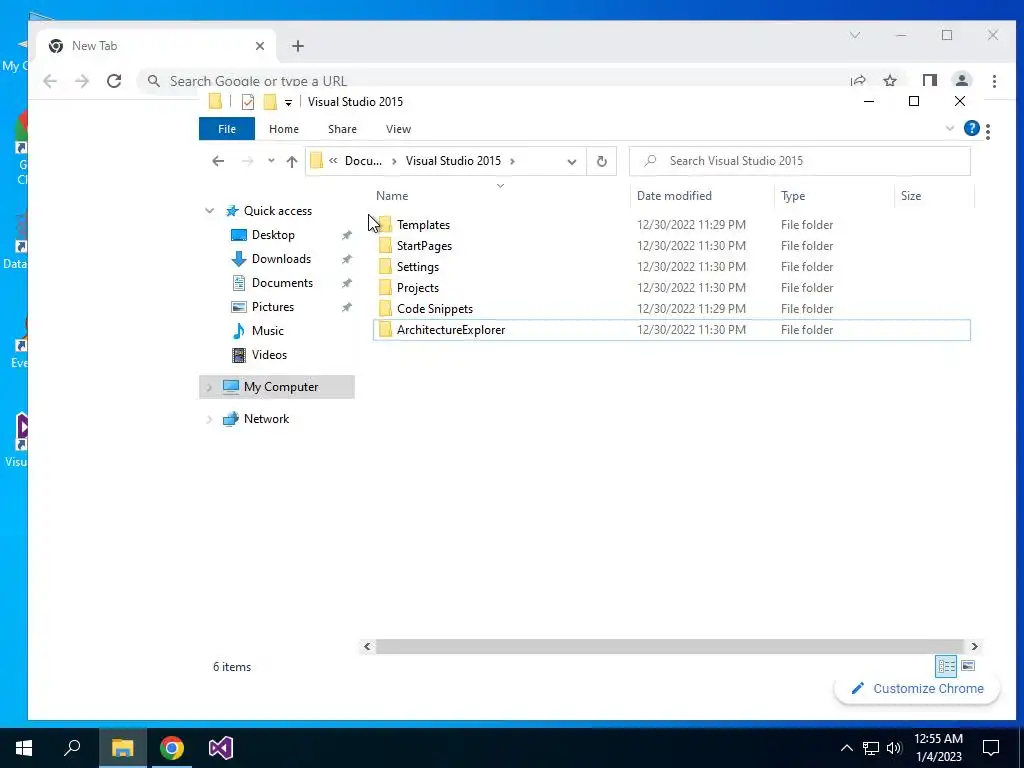Click the Search Visual Studio 2015 box
Viewport: 1024px width, 768px height.
pos(800,161)
